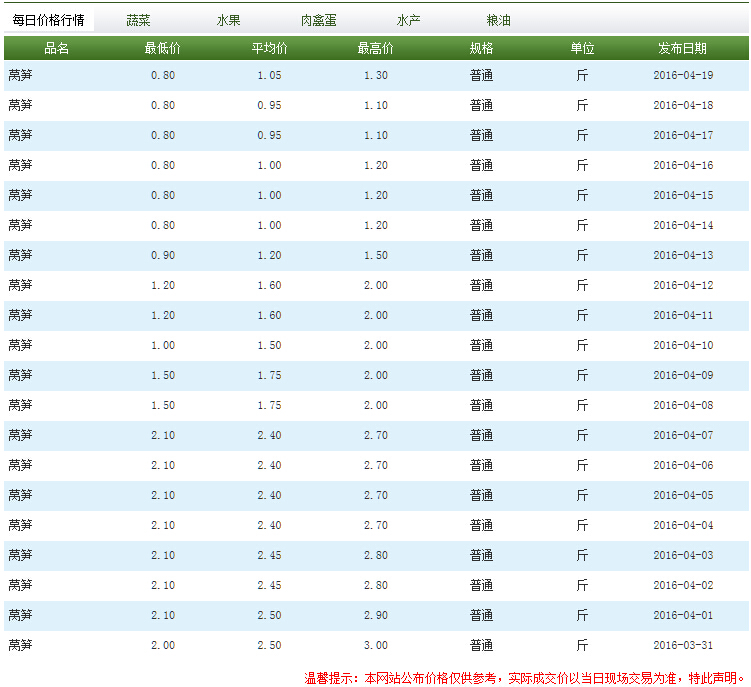Screen dimensions: 751x687
Task: Select the date 2016-04-04
Action: pyautogui.click(x=683, y=525)
